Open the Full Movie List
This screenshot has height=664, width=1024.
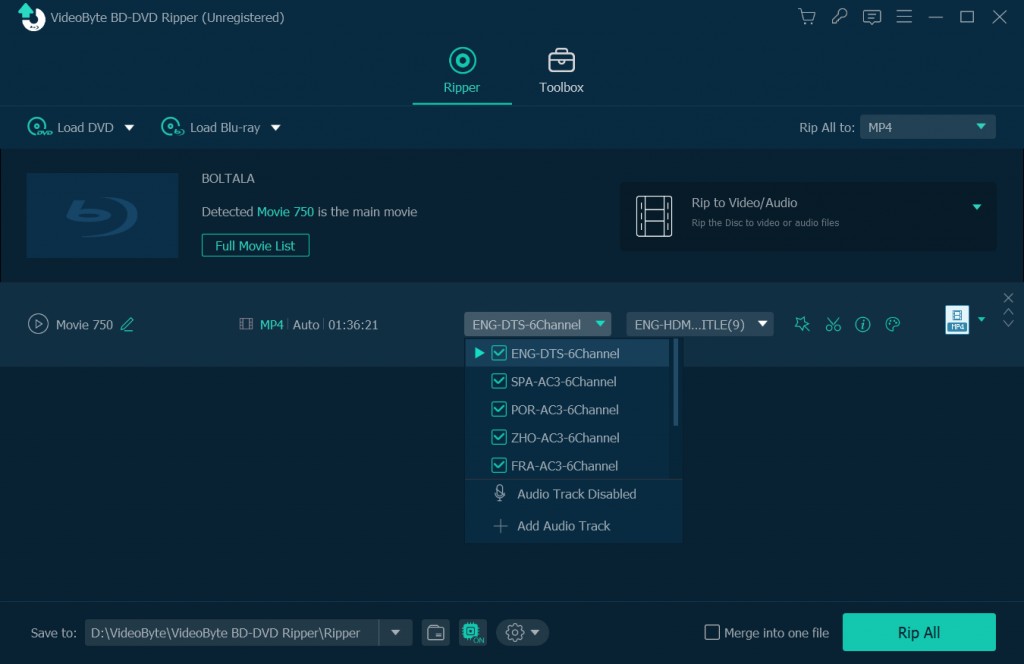255,244
